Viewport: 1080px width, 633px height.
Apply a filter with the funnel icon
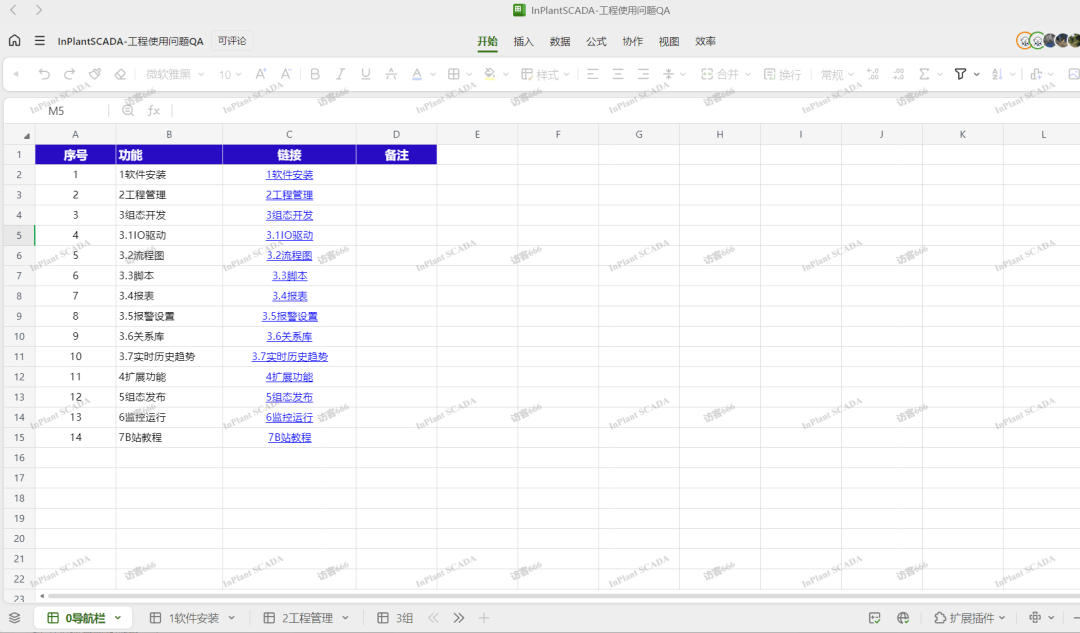(x=960, y=74)
